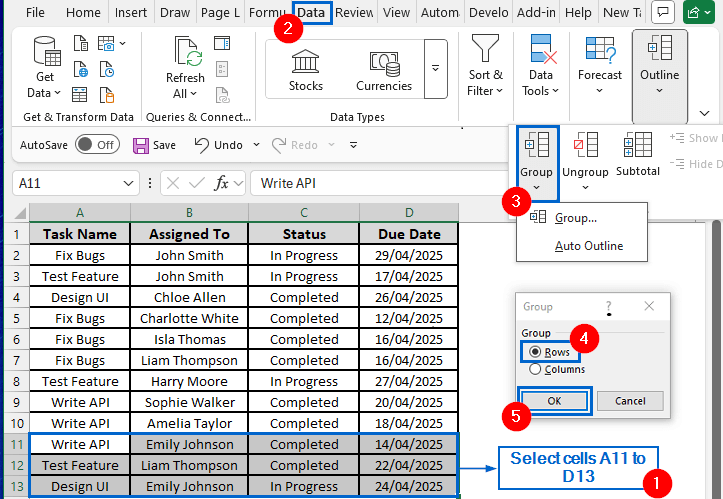Image resolution: width=723 pixels, height=499 pixels.
Task: Expand the Name Box dropdown
Action: [x=128, y=184]
